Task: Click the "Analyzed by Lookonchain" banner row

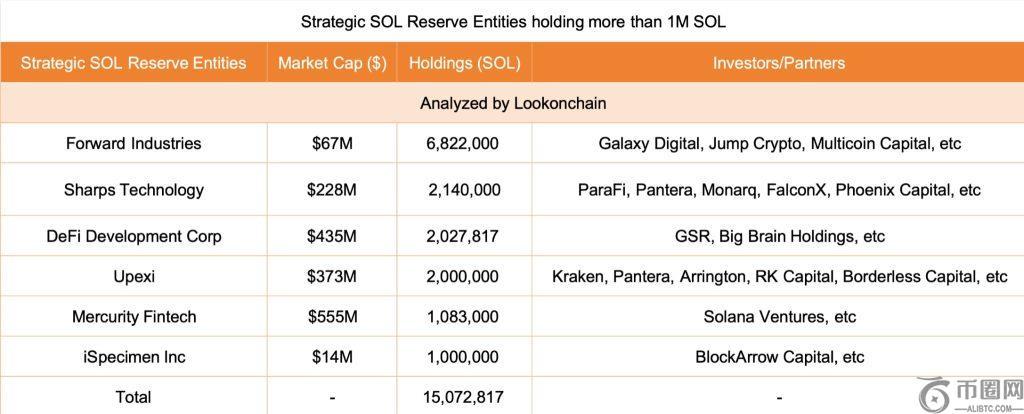Action: click(512, 103)
